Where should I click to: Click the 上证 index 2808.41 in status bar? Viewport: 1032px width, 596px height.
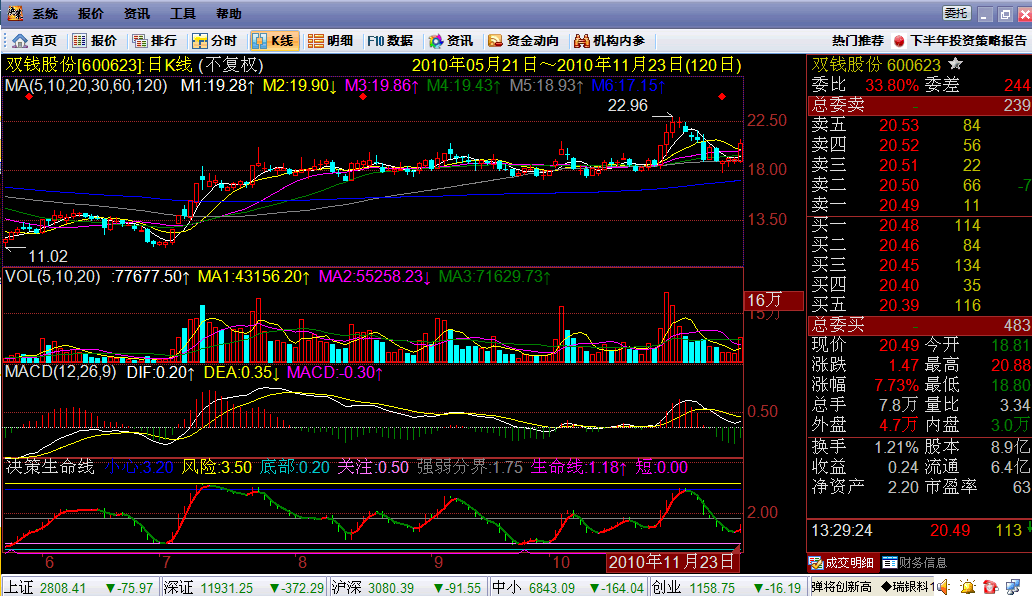click(79, 587)
